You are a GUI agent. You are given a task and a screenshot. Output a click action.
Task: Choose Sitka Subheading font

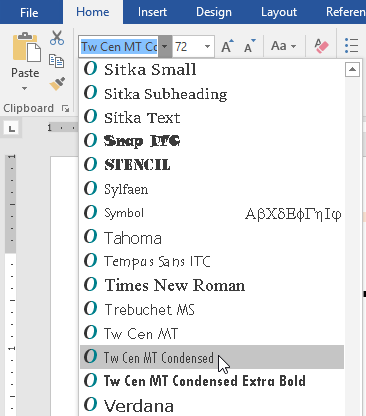tap(212, 93)
